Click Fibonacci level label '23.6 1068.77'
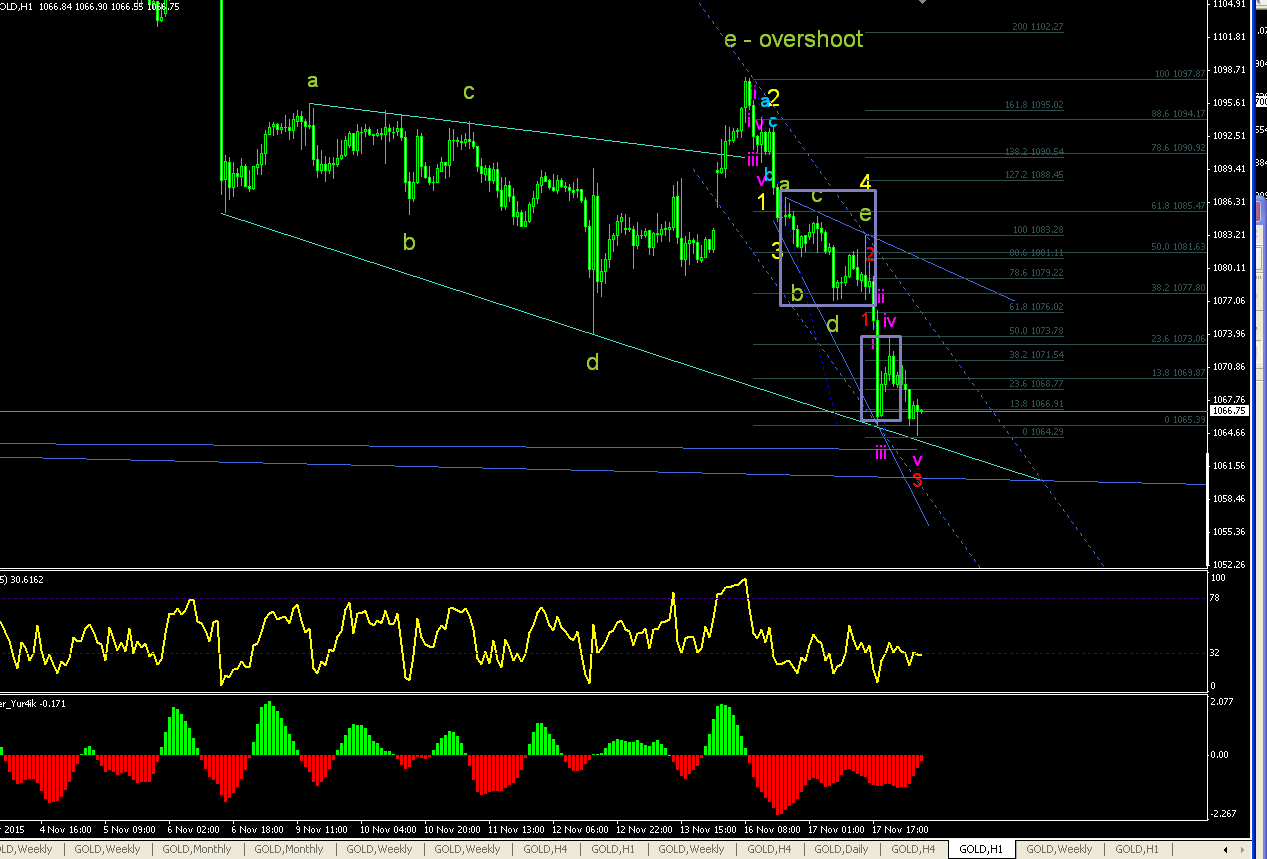 (x=1034, y=384)
